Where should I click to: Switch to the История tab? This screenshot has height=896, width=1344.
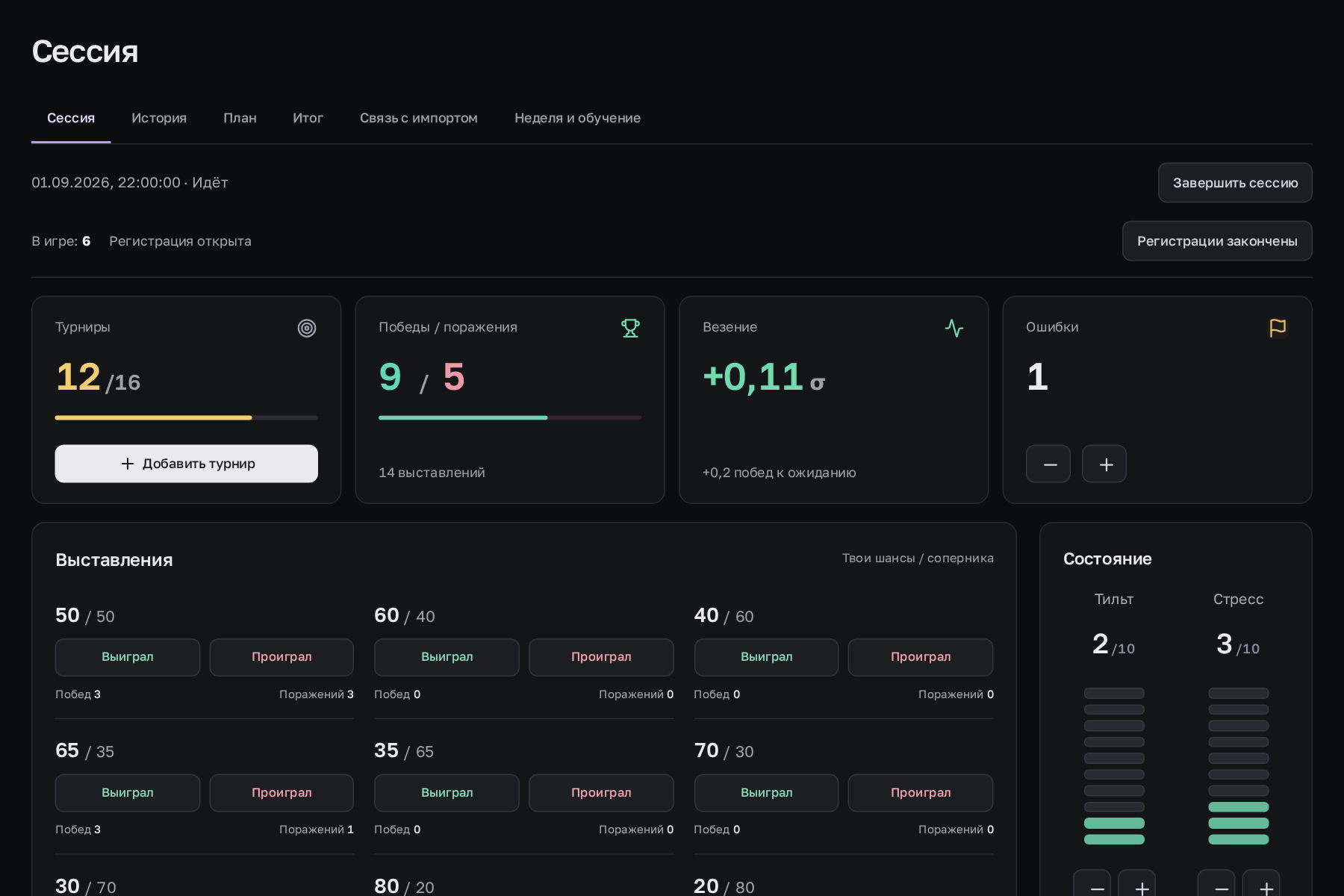159,118
